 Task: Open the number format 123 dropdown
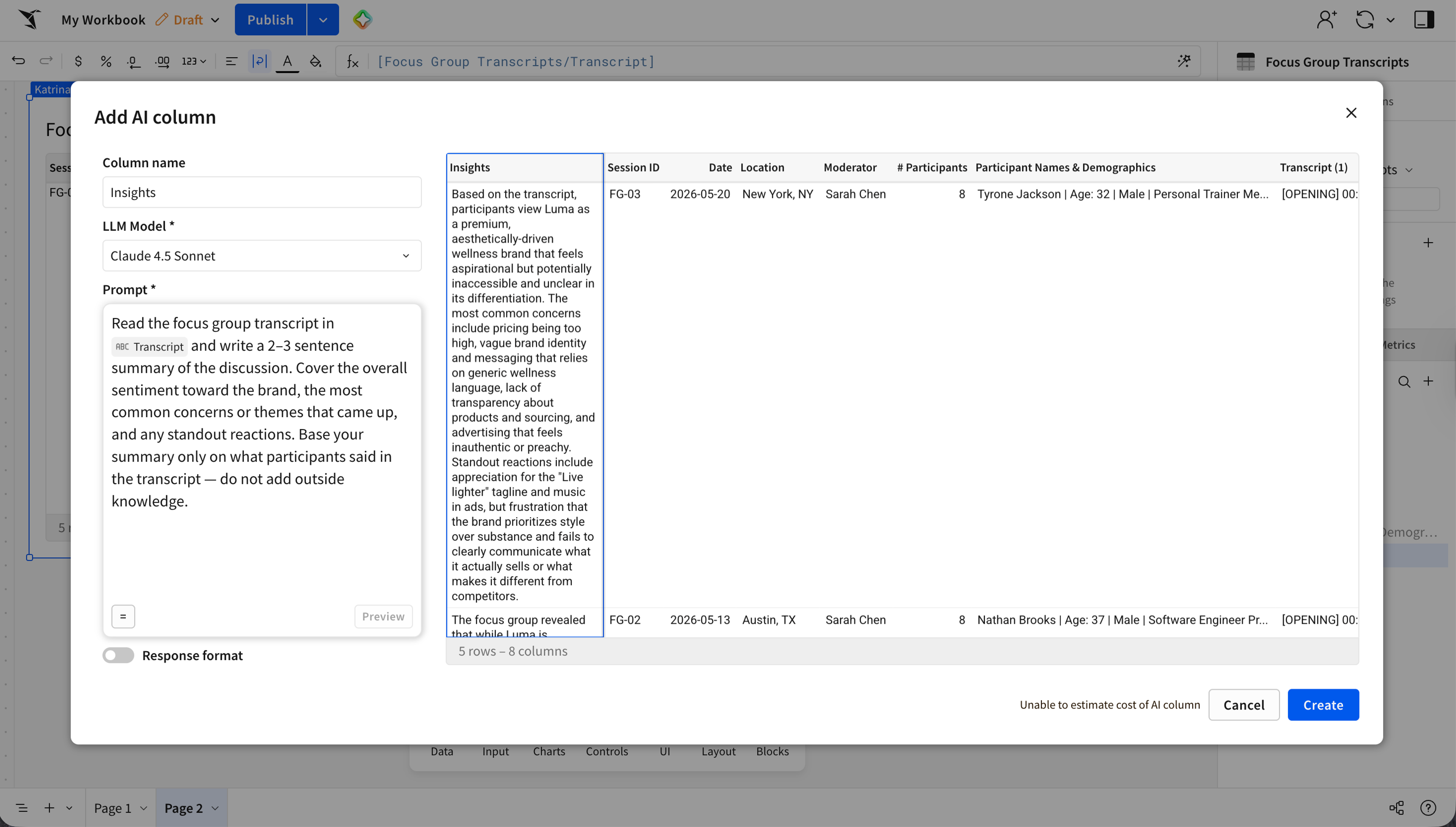point(194,61)
